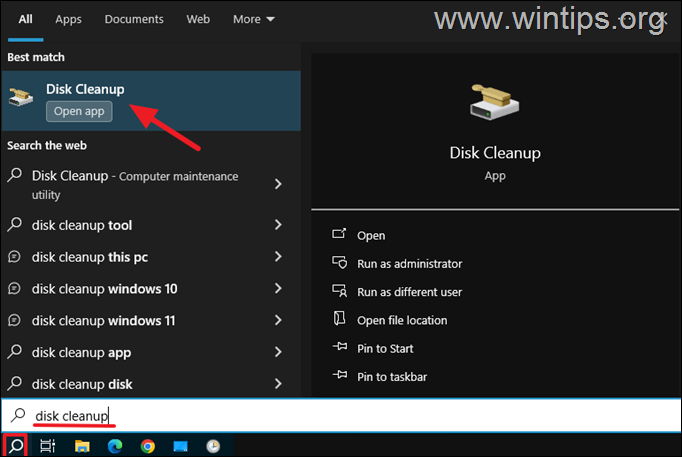Switch to the Documents tab
682x457 pixels.
(x=134, y=19)
